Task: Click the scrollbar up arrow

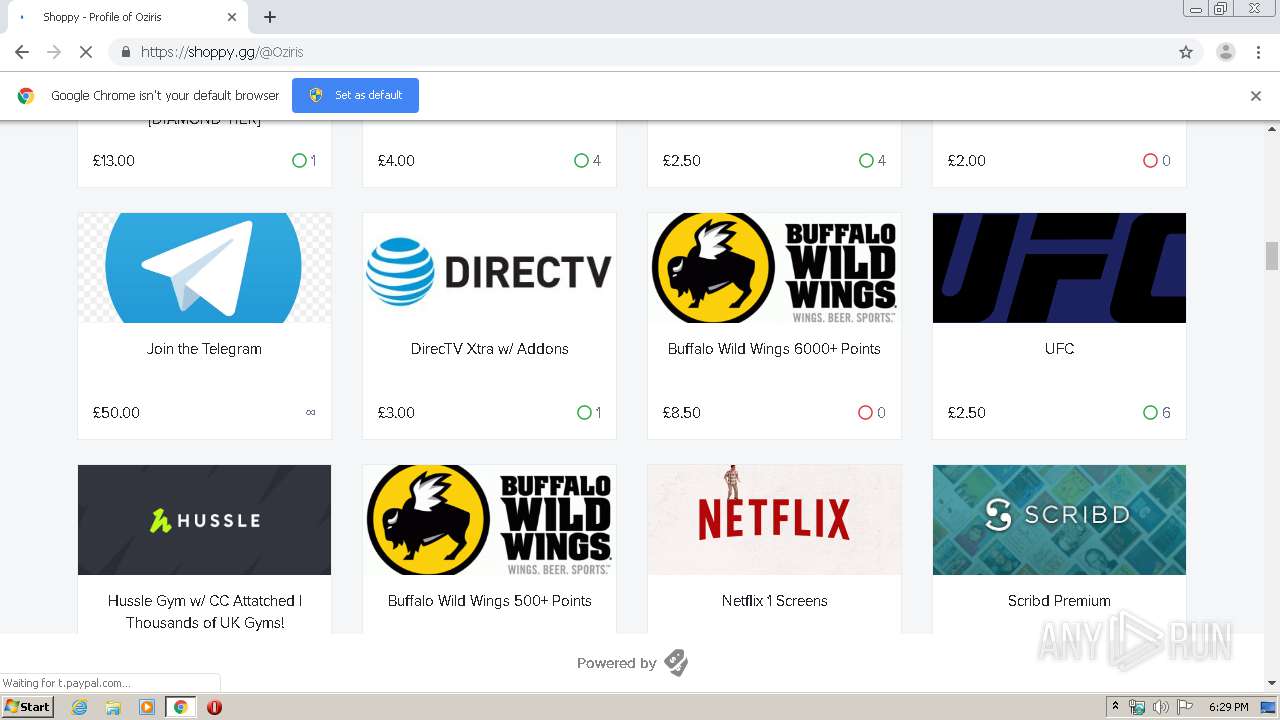Action: coord(1272,129)
